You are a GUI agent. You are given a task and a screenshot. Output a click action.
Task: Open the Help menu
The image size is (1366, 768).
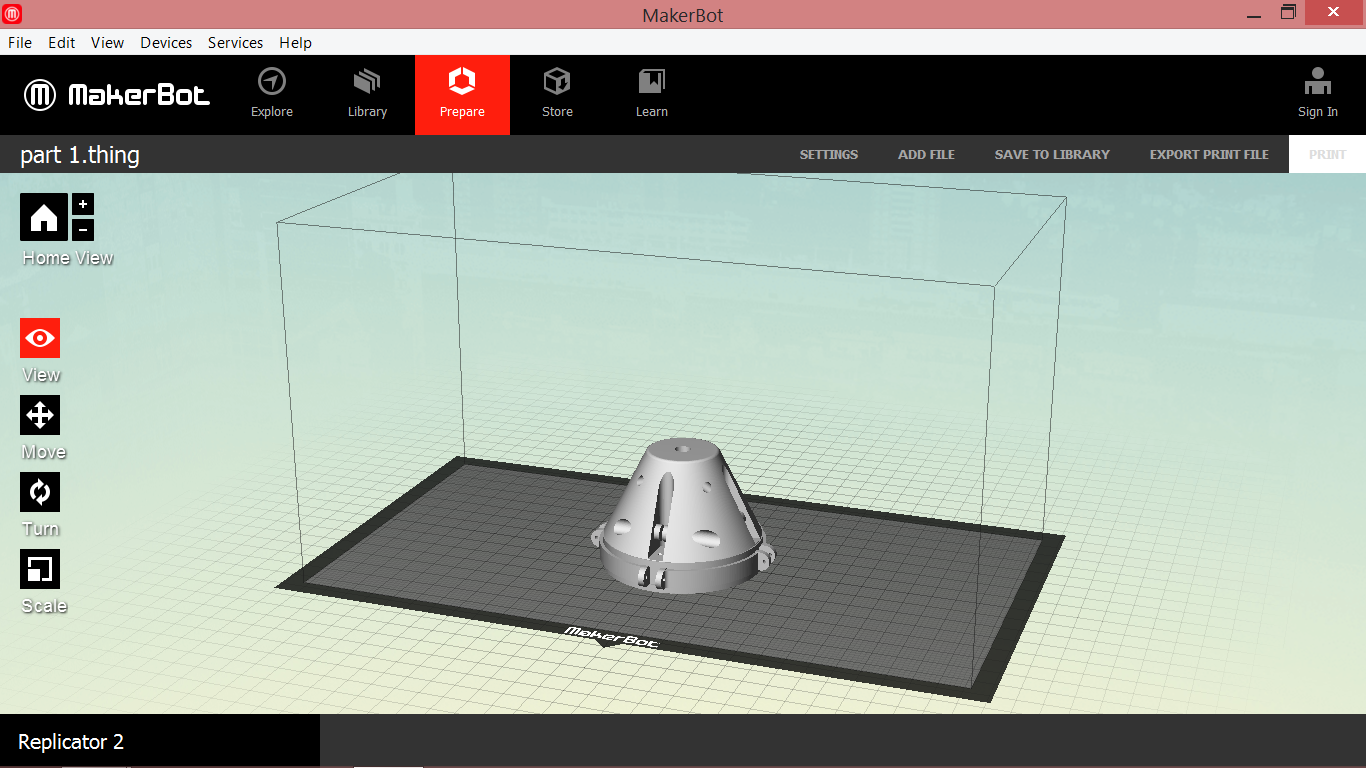(x=295, y=43)
